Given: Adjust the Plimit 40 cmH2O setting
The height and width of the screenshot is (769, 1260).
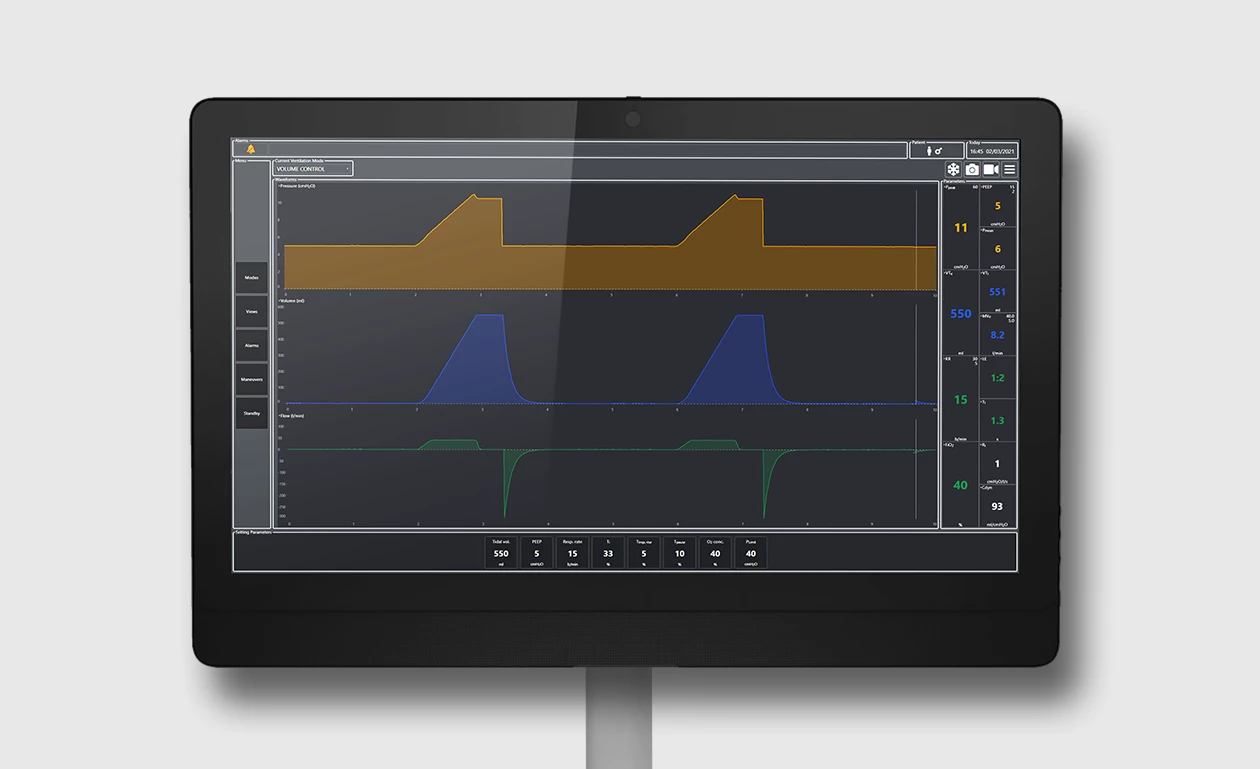Looking at the screenshot, I should (751, 553).
